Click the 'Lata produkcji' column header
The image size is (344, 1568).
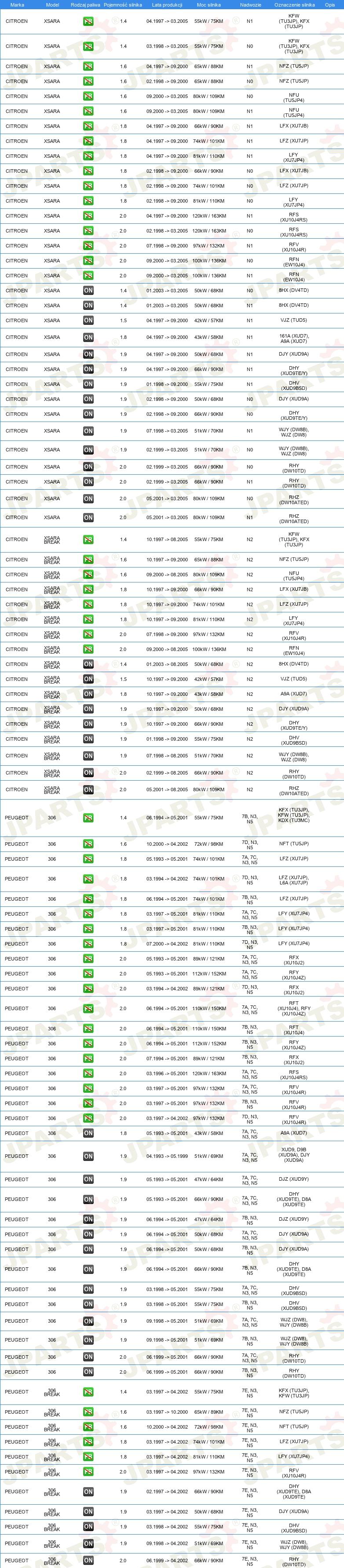167,4
